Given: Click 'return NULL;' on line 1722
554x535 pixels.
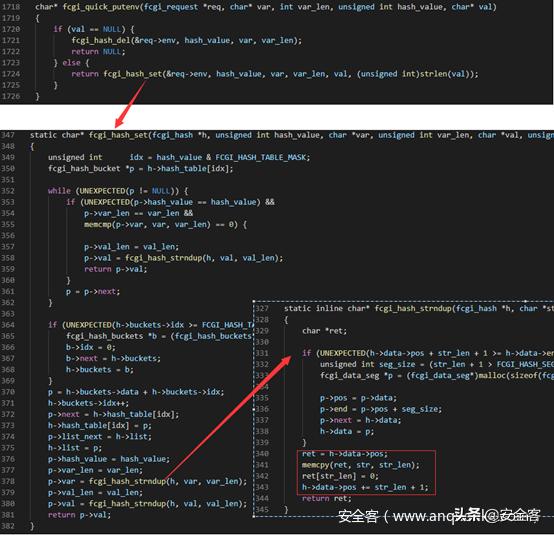Looking at the screenshot, I should (98, 52).
